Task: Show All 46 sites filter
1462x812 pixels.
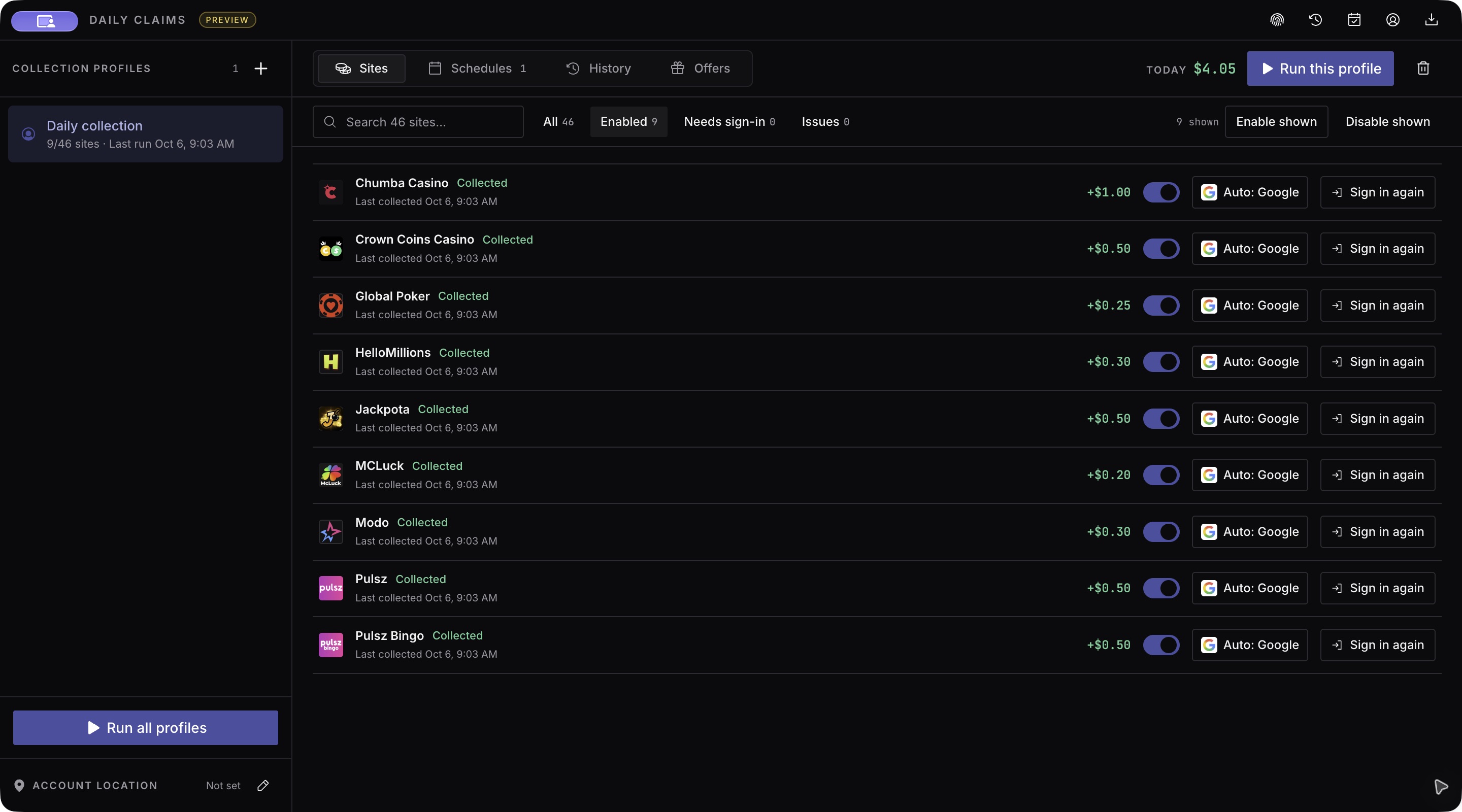Action: coord(558,122)
